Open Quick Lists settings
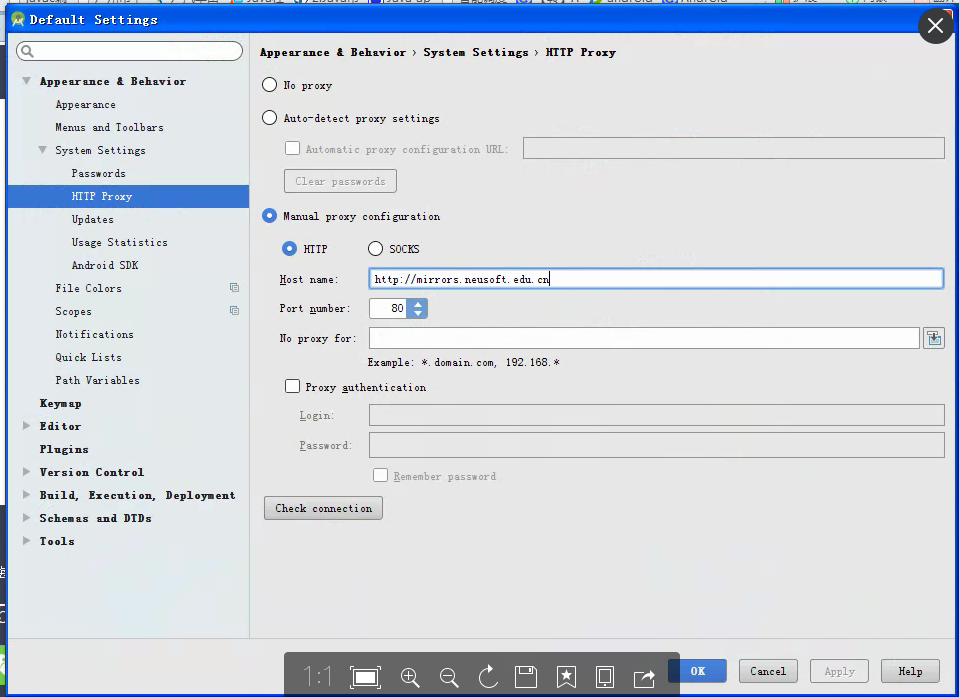Viewport: 959px width, 697px height. click(88, 357)
